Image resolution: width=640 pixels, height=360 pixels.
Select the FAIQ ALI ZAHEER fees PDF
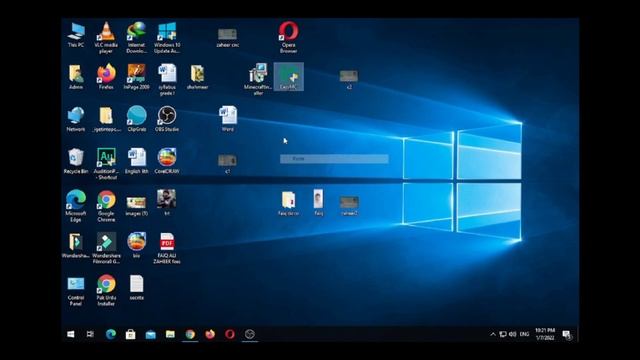tap(167, 248)
